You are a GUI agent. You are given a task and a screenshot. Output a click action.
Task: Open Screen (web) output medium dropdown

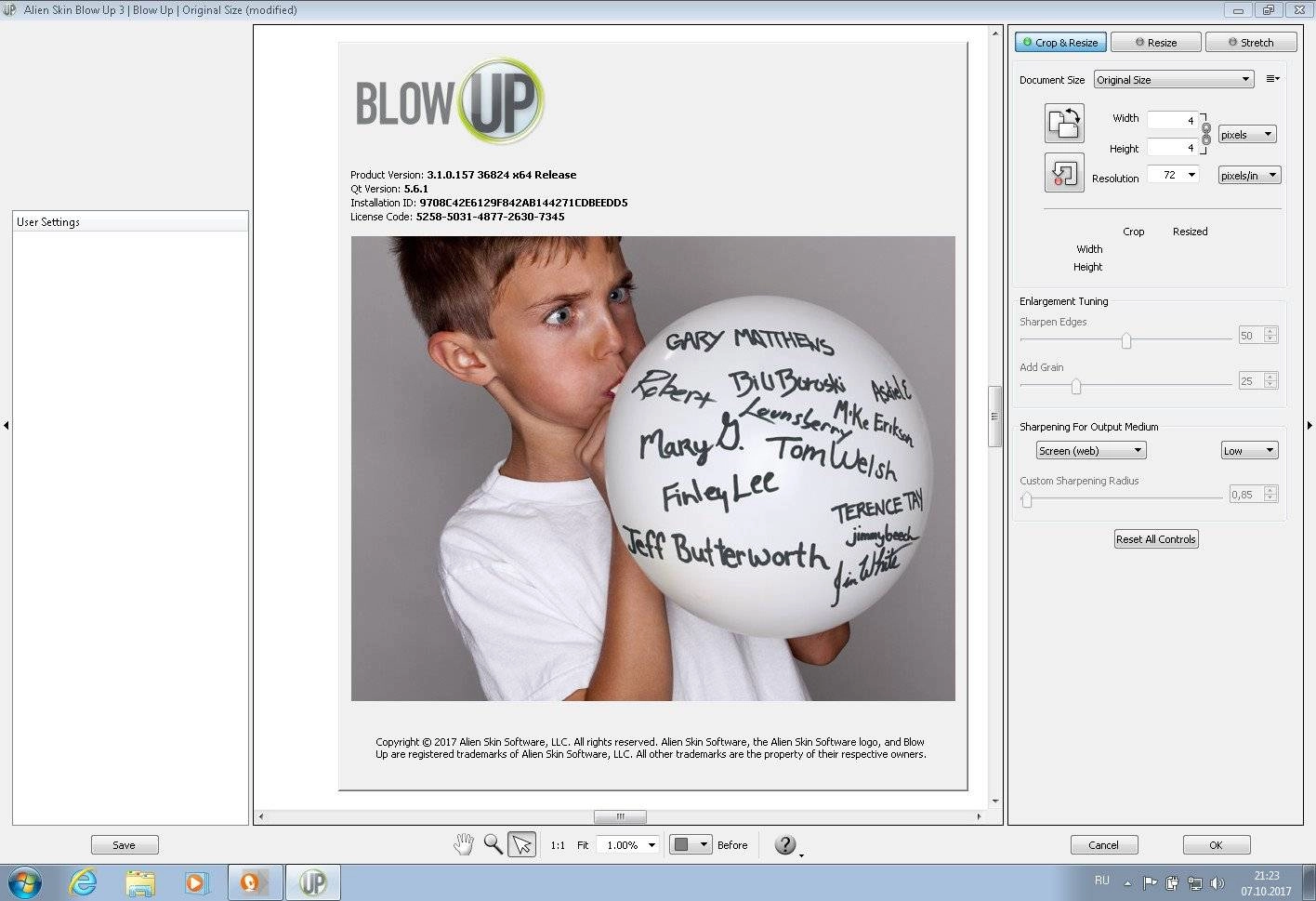pyautogui.click(x=1091, y=450)
